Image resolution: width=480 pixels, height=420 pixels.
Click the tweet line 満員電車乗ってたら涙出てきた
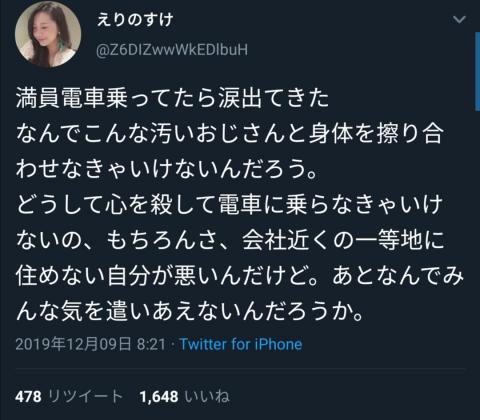[x=172, y=99]
